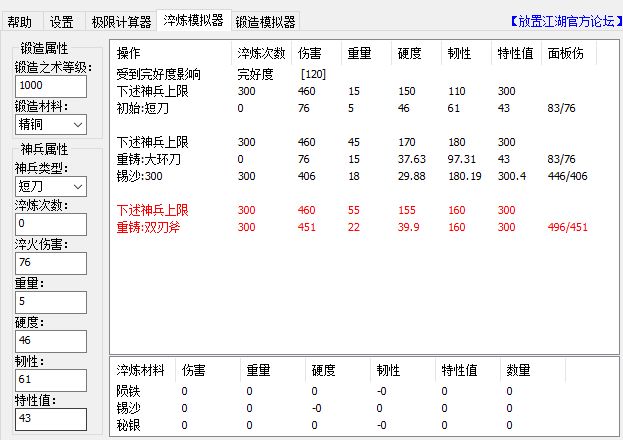
Task: Select the 锡沙 material row
Action: [339, 408]
